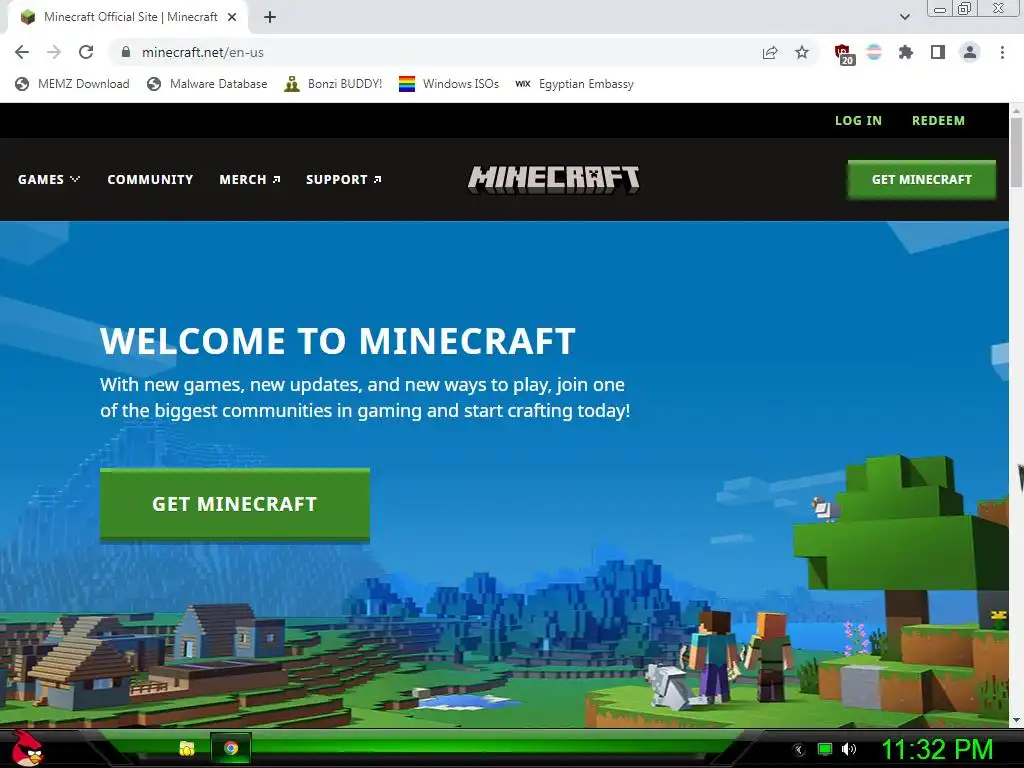Open the Egyptian Embassy bookmark
This screenshot has height=768, width=1024.
(574, 84)
